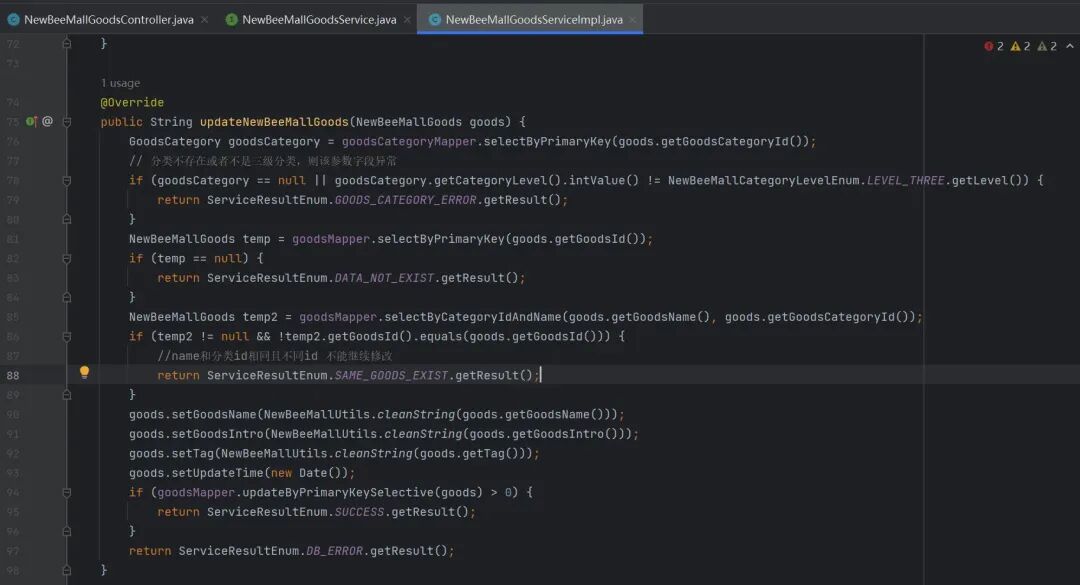
Task: Click goodsCategoryMapper on line 76
Action: pos(409,141)
